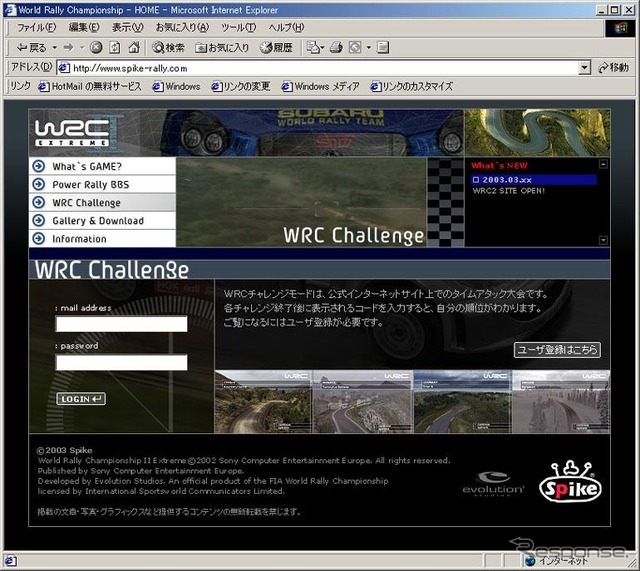The width and height of the screenshot is (640, 571).
Task: Open the Edit button dropdown arrow
Action: (x=369, y=48)
